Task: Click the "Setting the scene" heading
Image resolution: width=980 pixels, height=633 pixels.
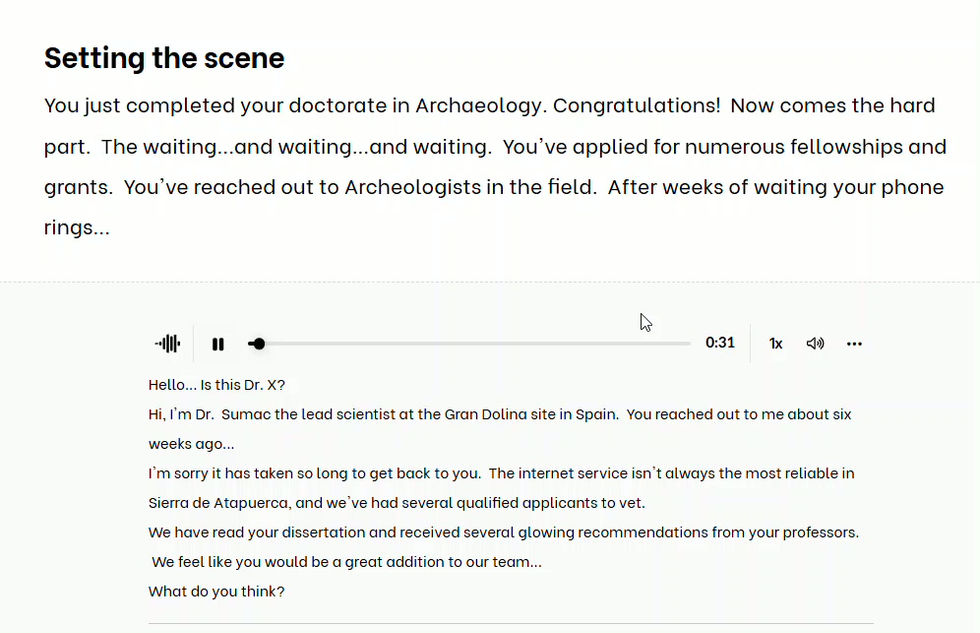Action: click(x=164, y=58)
